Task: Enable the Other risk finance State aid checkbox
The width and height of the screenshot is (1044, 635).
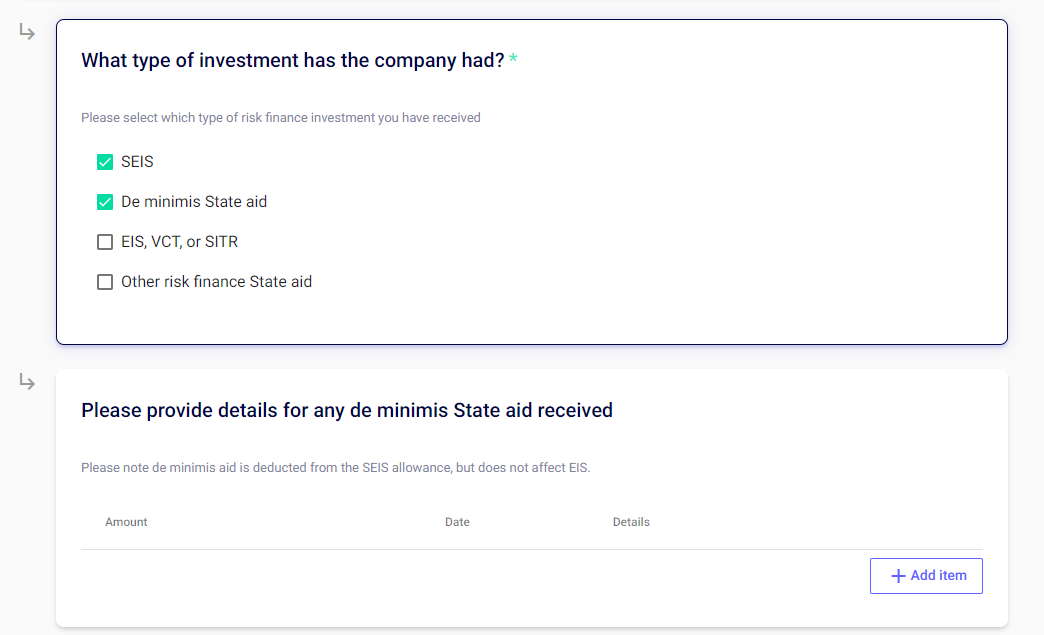Action: pyautogui.click(x=105, y=282)
